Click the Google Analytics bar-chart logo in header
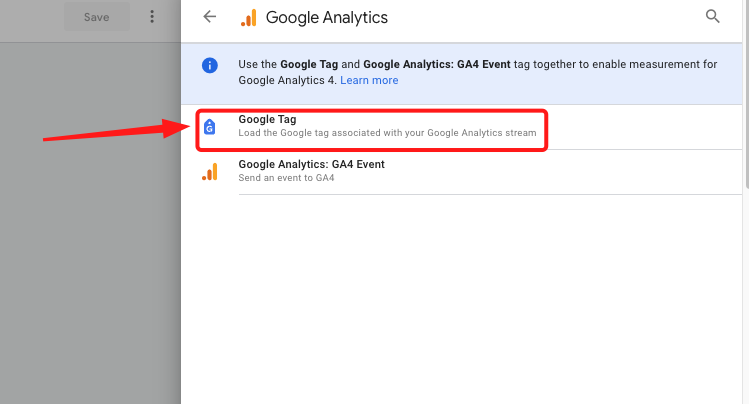This screenshot has width=749, height=404. coord(249,18)
